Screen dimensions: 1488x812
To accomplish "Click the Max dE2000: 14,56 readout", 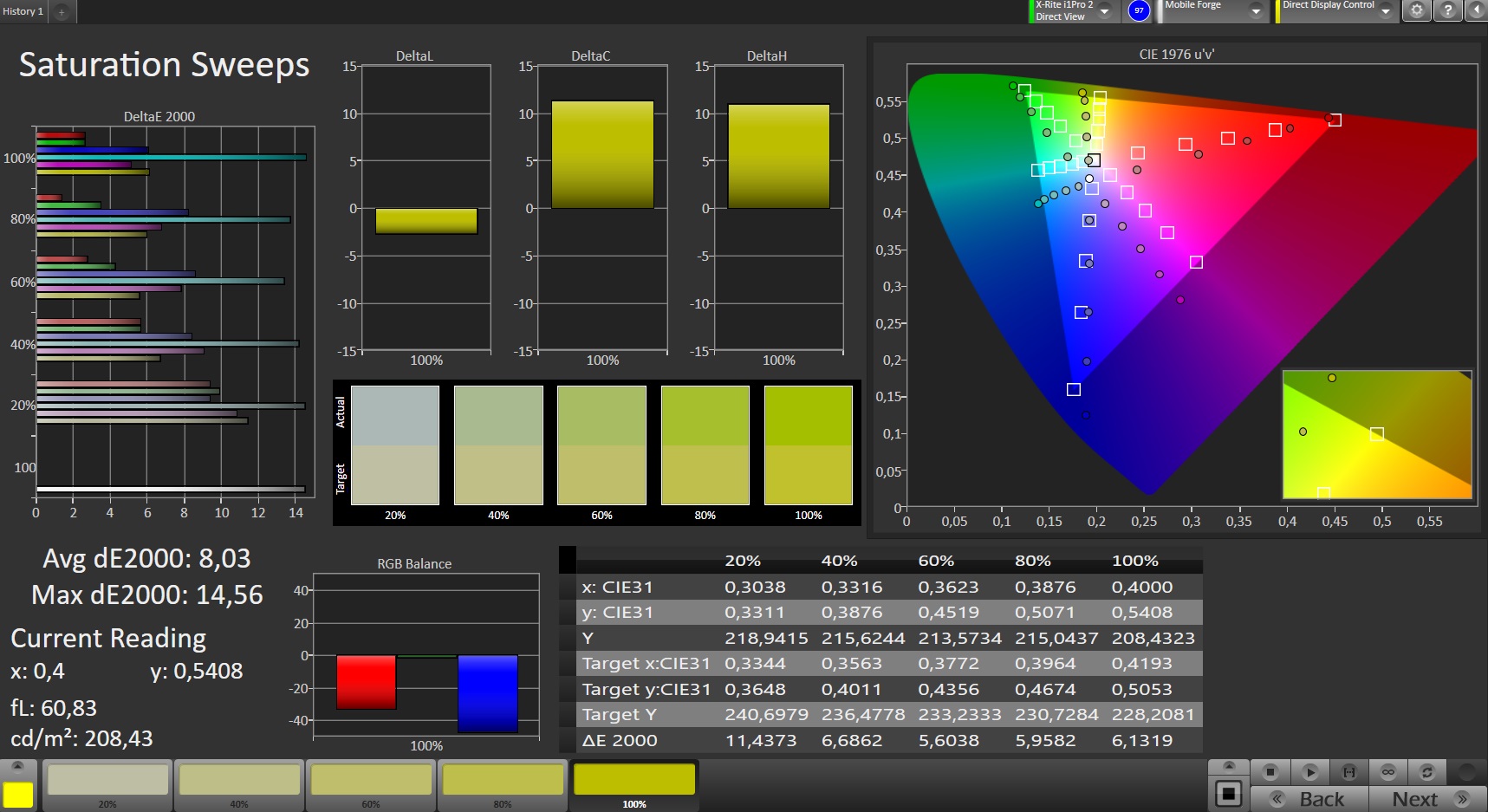I will coord(147,594).
